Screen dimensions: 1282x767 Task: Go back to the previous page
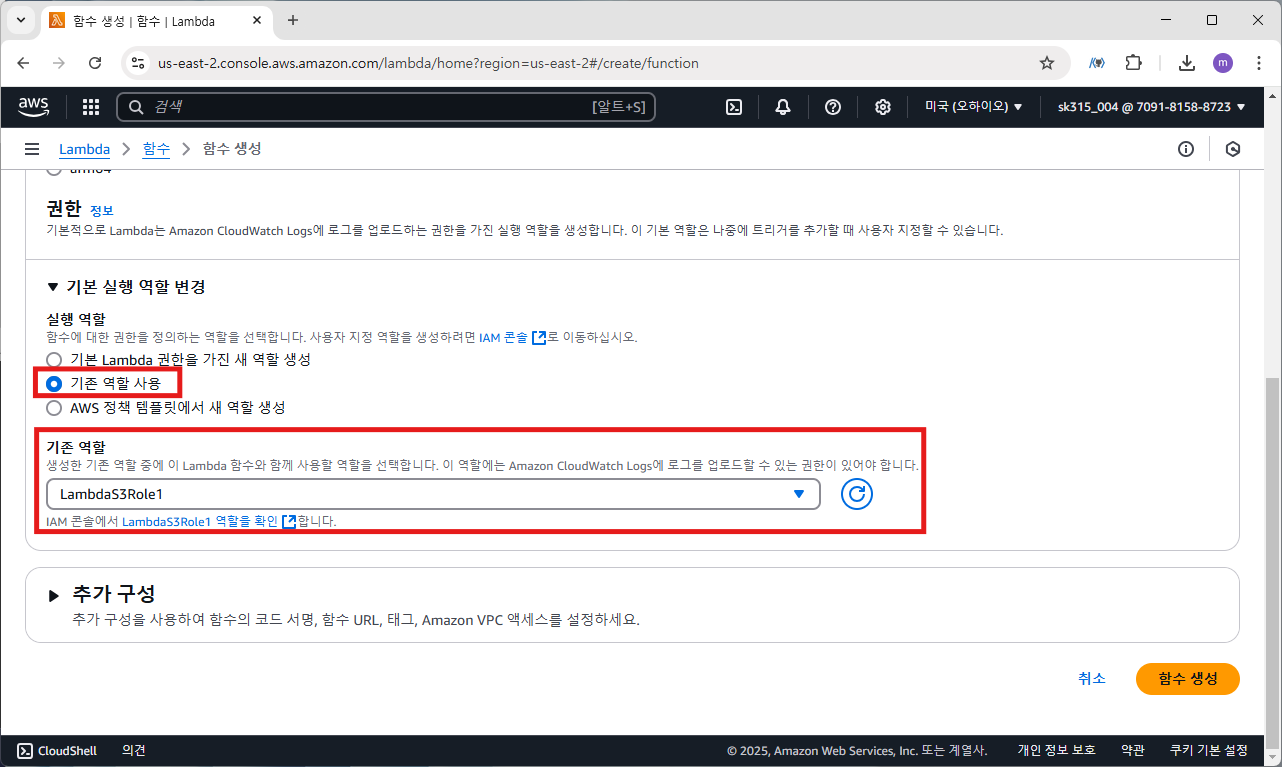tap(24, 63)
